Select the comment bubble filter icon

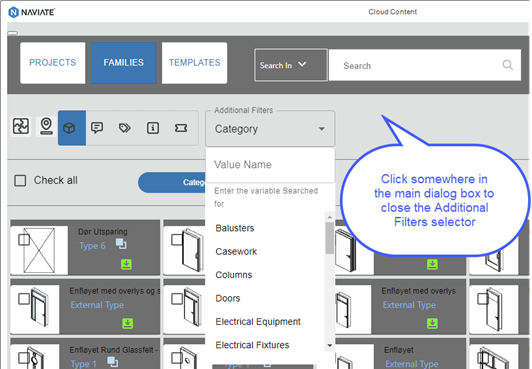click(x=97, y=128)
